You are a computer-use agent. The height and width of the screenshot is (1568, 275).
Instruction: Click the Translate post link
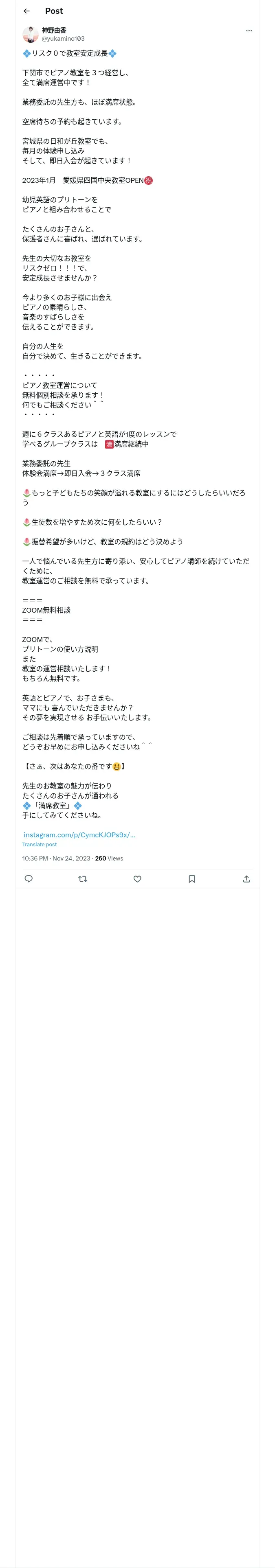tap(40, 844)
